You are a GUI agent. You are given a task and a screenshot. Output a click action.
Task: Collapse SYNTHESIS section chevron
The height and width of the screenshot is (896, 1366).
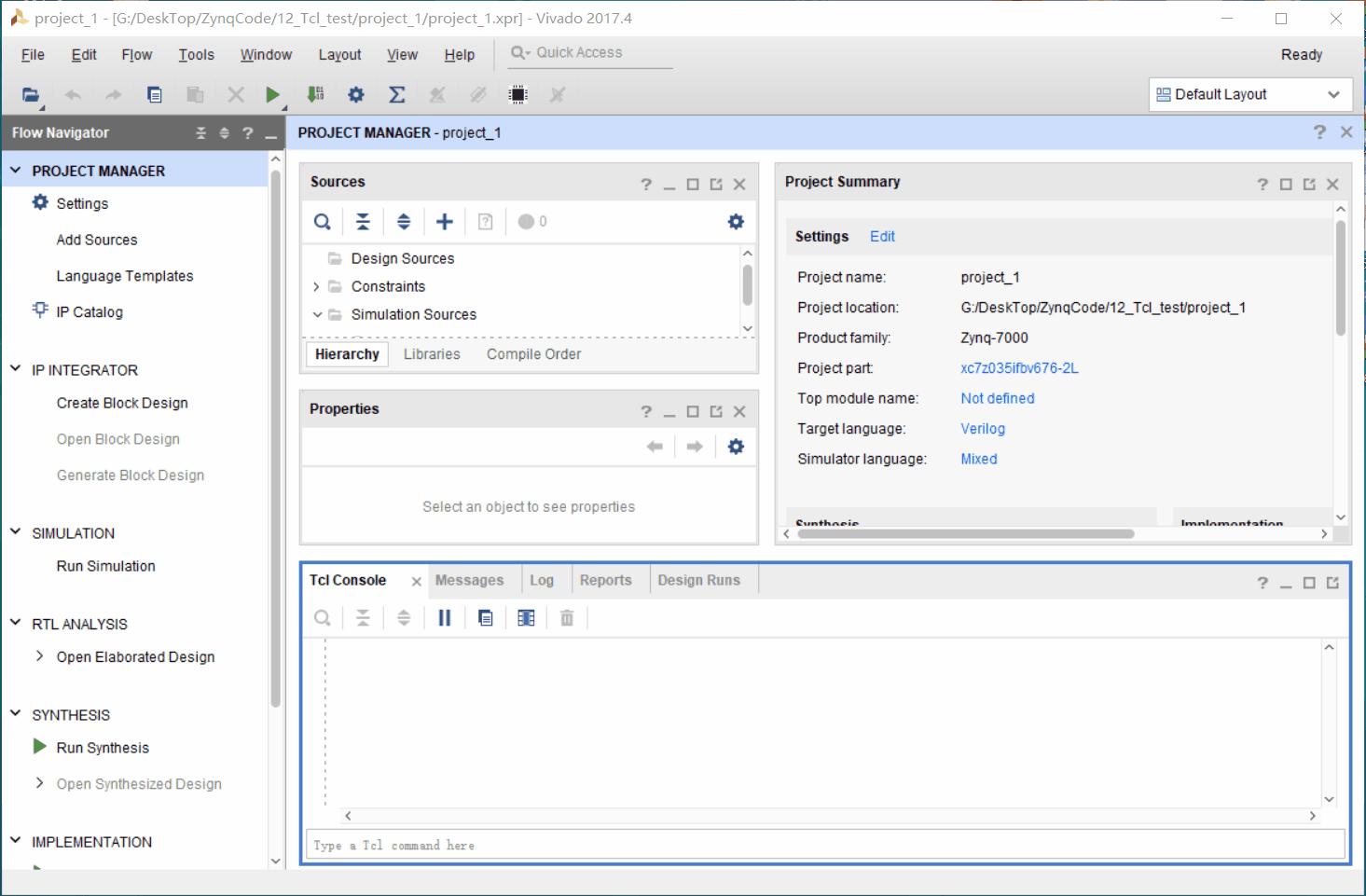click(x=16, y=714)
